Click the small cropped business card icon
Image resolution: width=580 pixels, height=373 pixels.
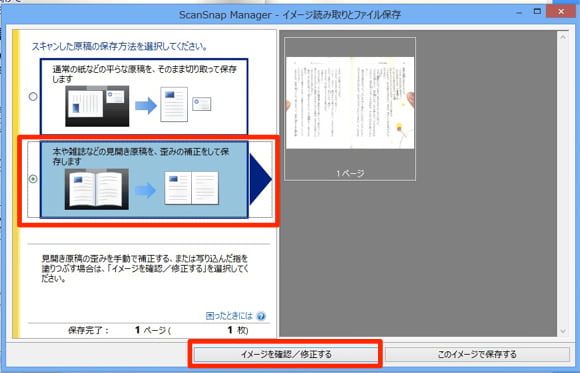click(202, 104)
